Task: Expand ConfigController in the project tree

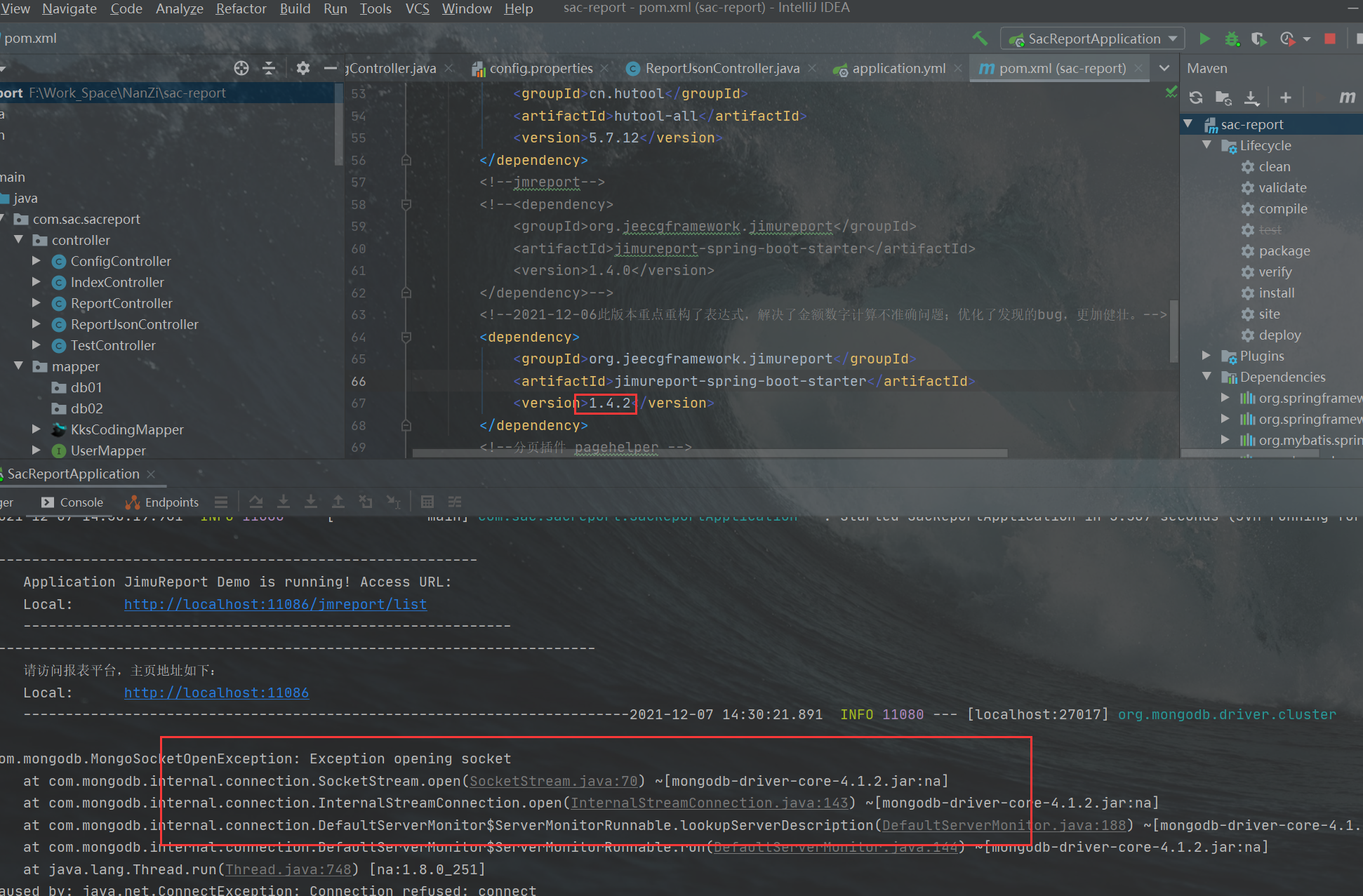Action: click(36, 261)
